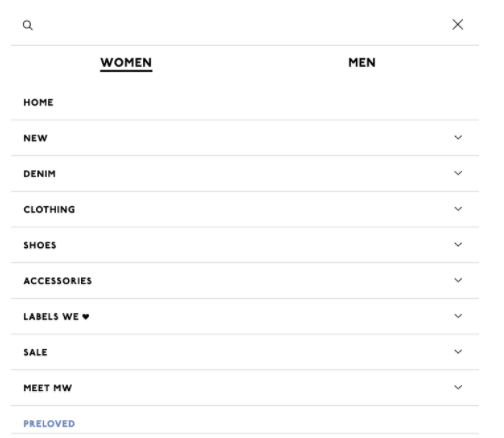Select the WOMEN tab
Viewport: 504px width, 438px height.
(126, 63)
